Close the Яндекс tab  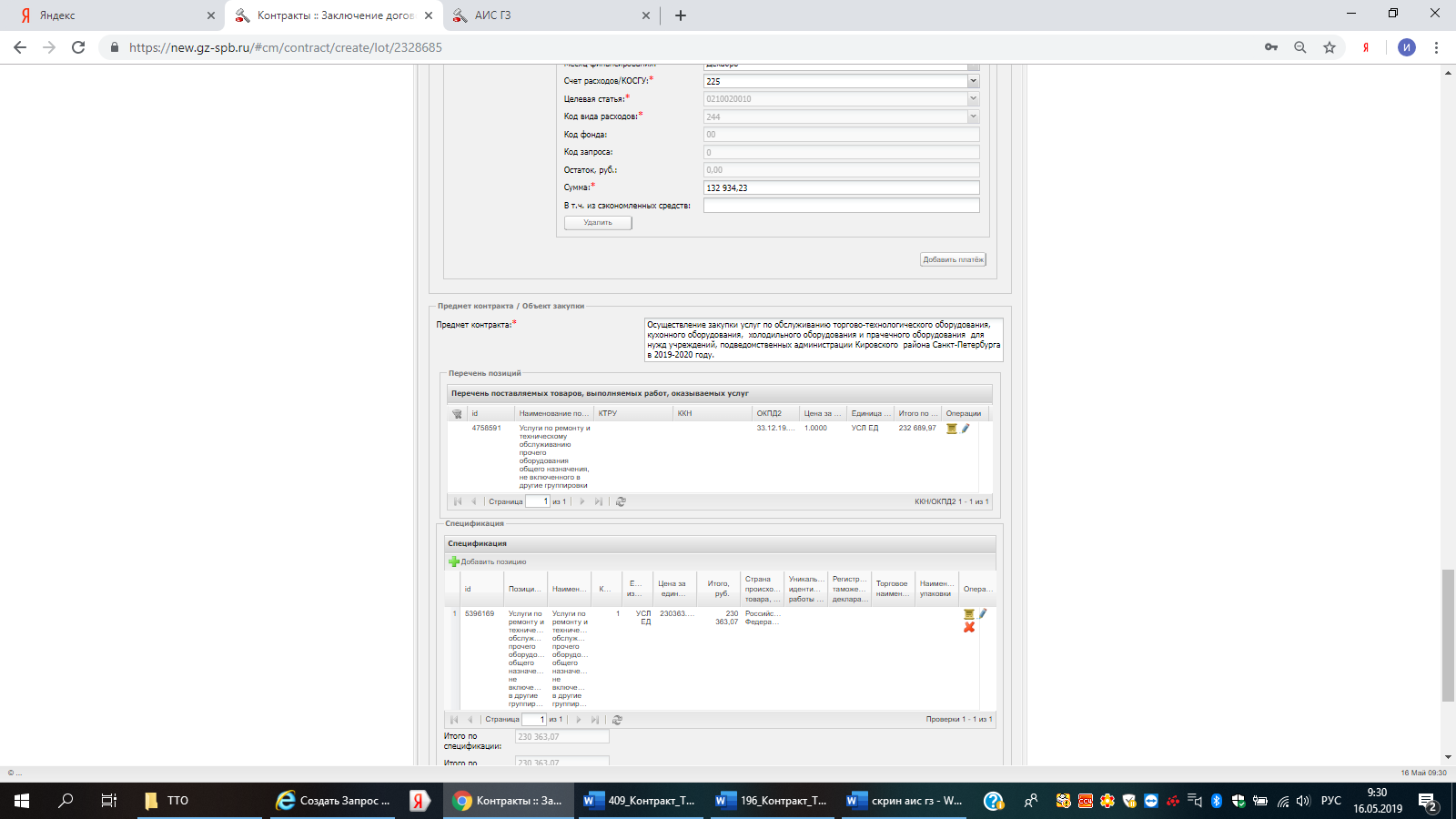click(x=211, y=15)
